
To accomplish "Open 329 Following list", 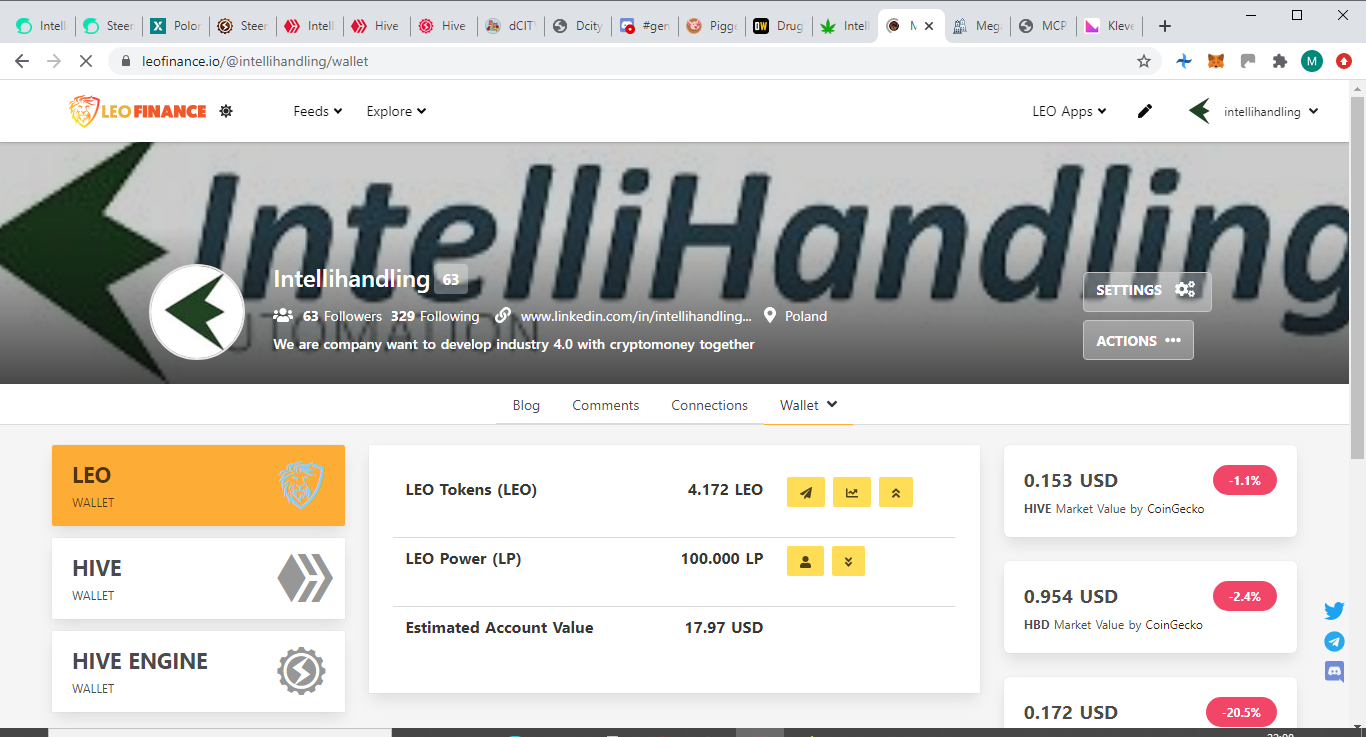I will tap(435, 316).
